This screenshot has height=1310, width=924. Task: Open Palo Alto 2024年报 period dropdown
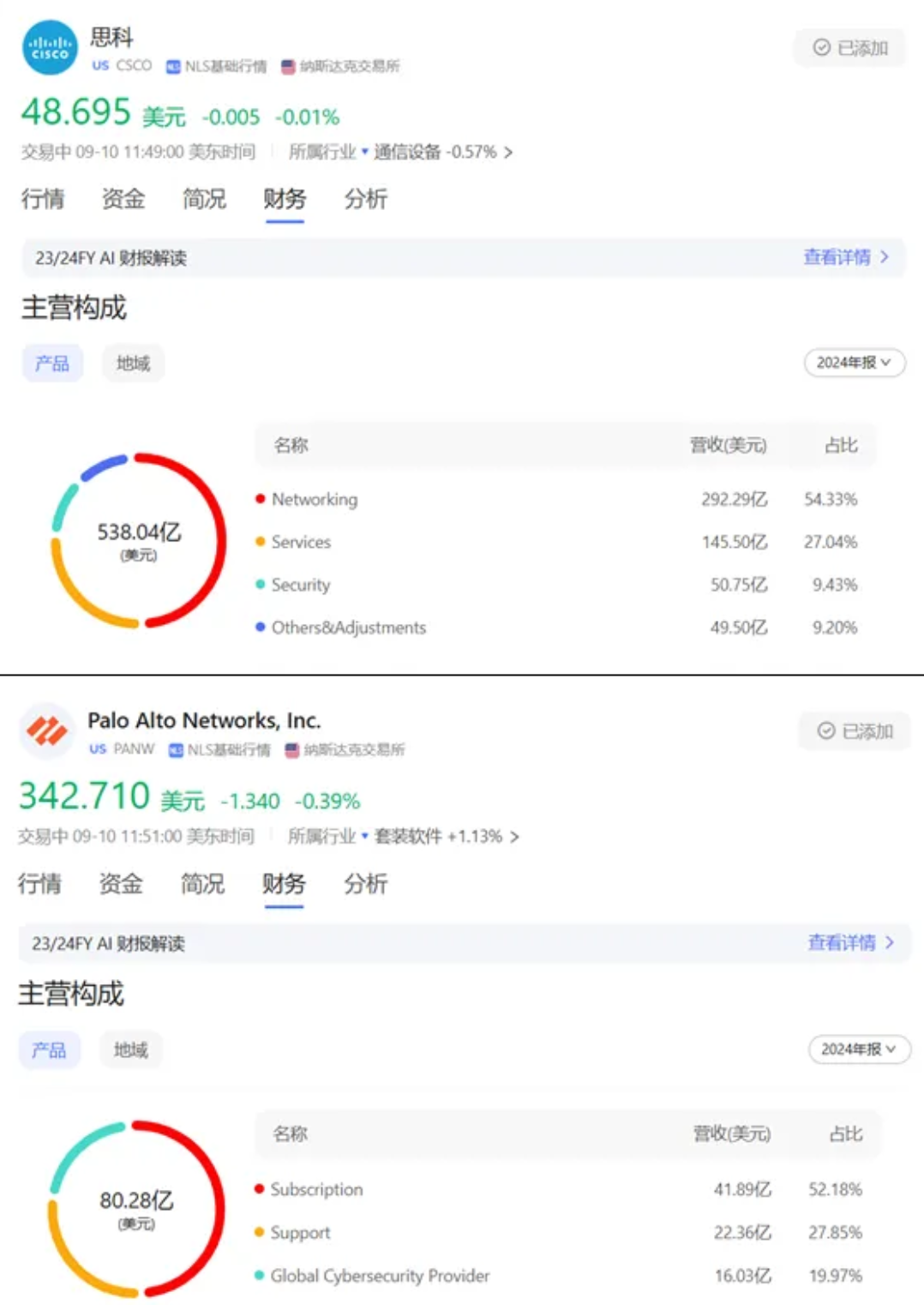tap(860, 1049)
